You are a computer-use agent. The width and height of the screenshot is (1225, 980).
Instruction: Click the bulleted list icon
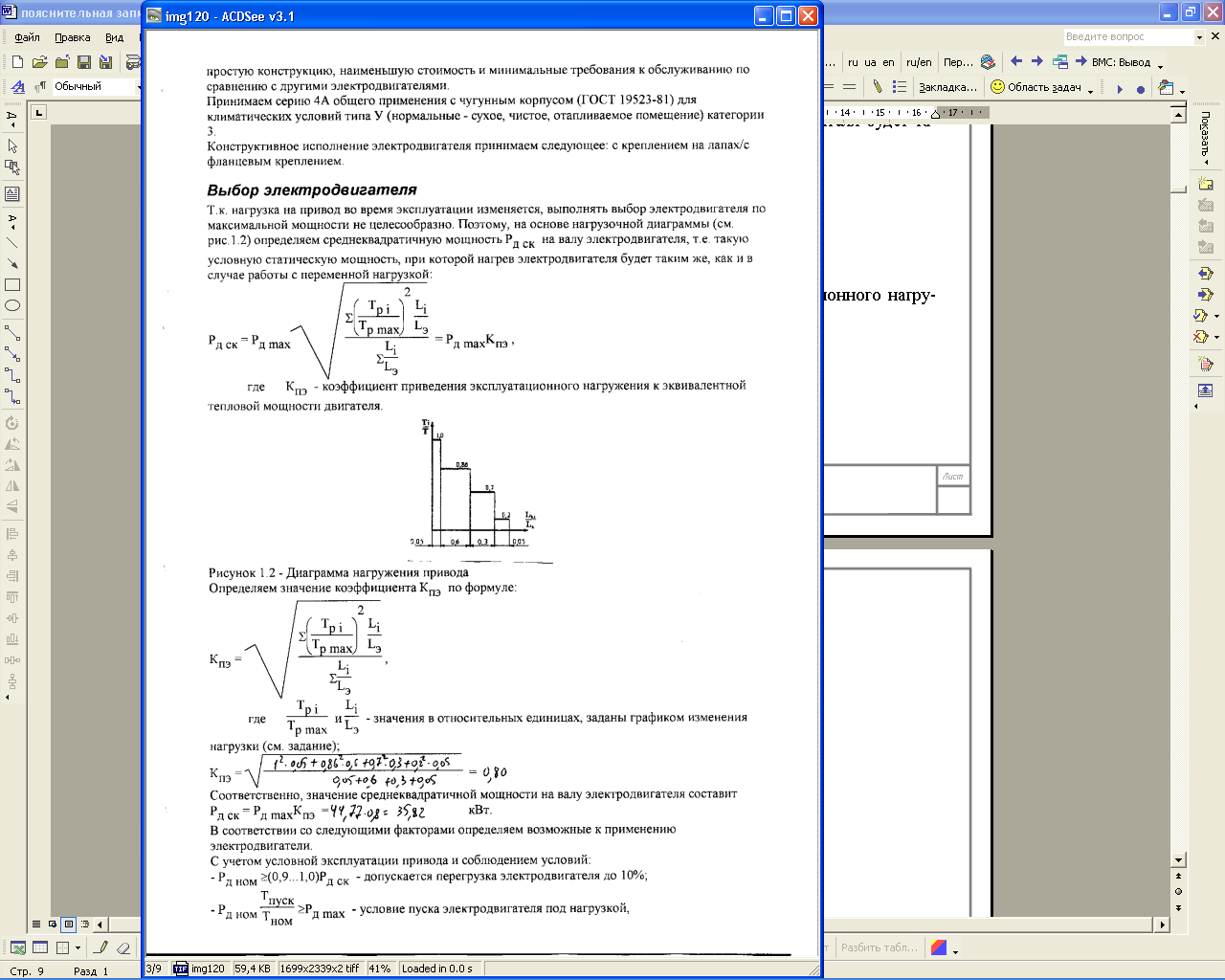[900, 86]
